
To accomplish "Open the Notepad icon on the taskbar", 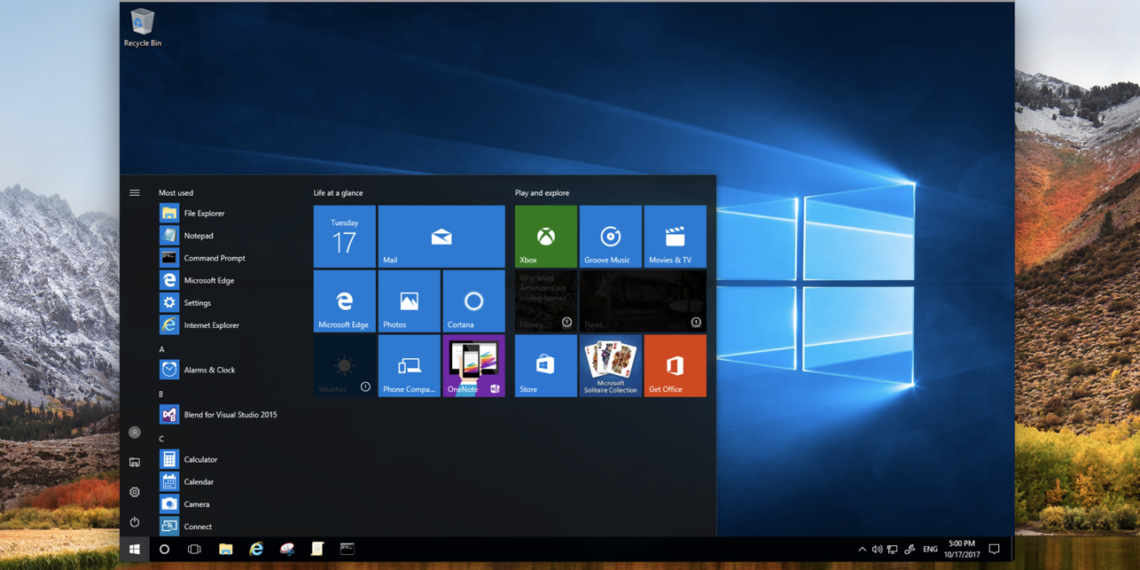I will (x=317, y=549).
